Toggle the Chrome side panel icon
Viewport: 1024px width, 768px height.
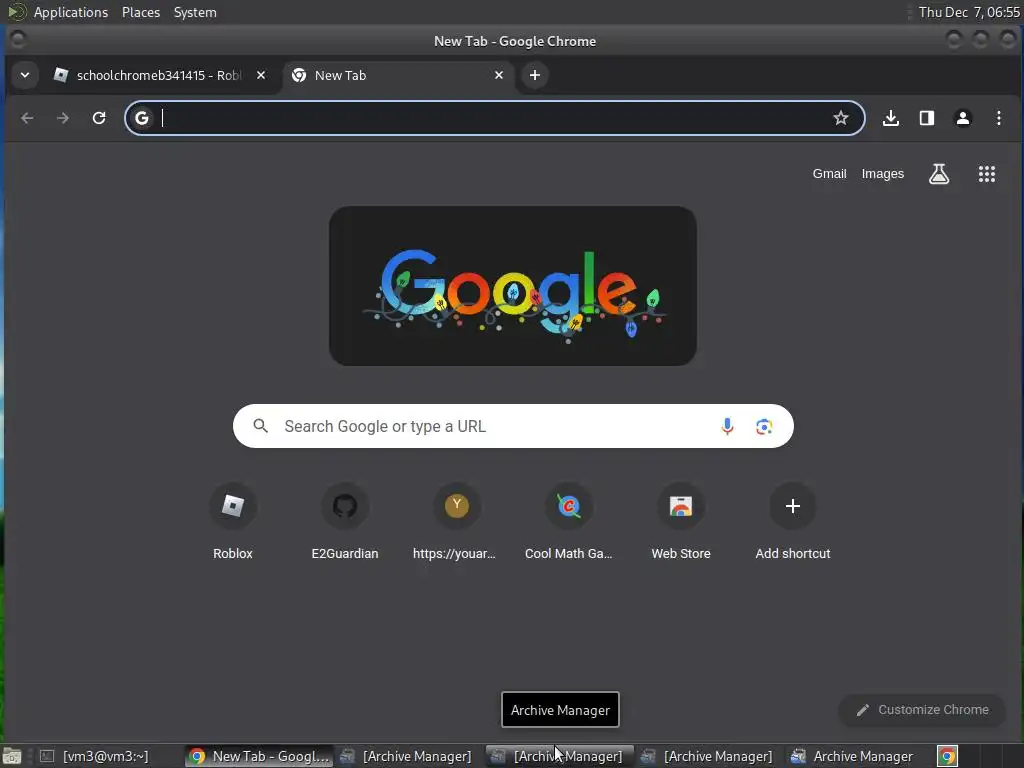click(x=927, y=118)
